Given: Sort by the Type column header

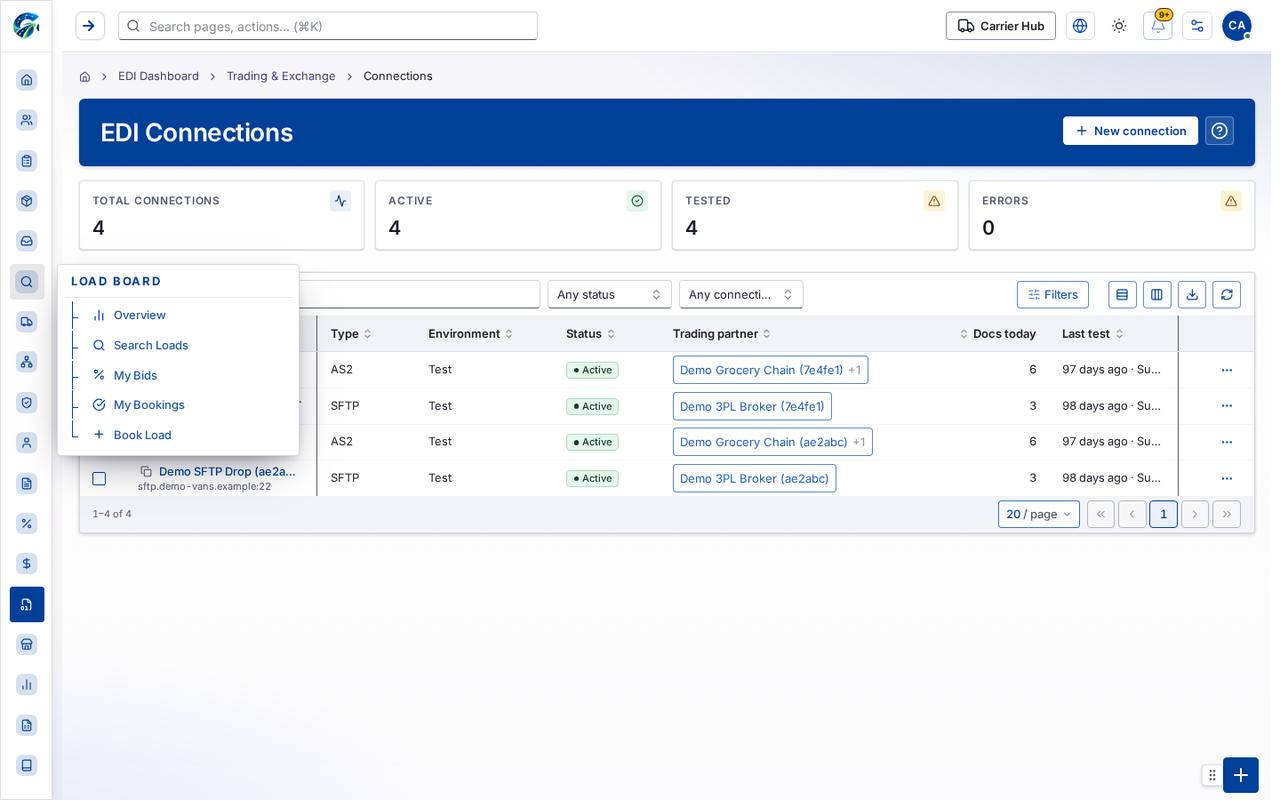Looking at the screenshot, I should [351, 334].
